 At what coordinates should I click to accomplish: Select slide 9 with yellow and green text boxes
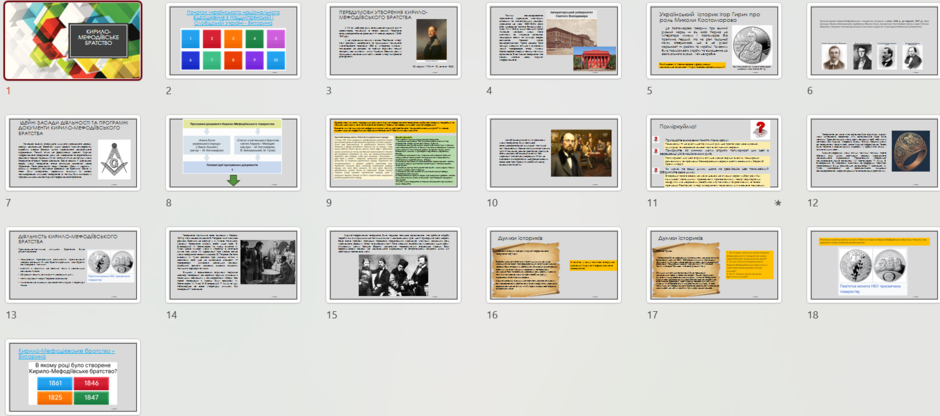(x=393, y=153)
